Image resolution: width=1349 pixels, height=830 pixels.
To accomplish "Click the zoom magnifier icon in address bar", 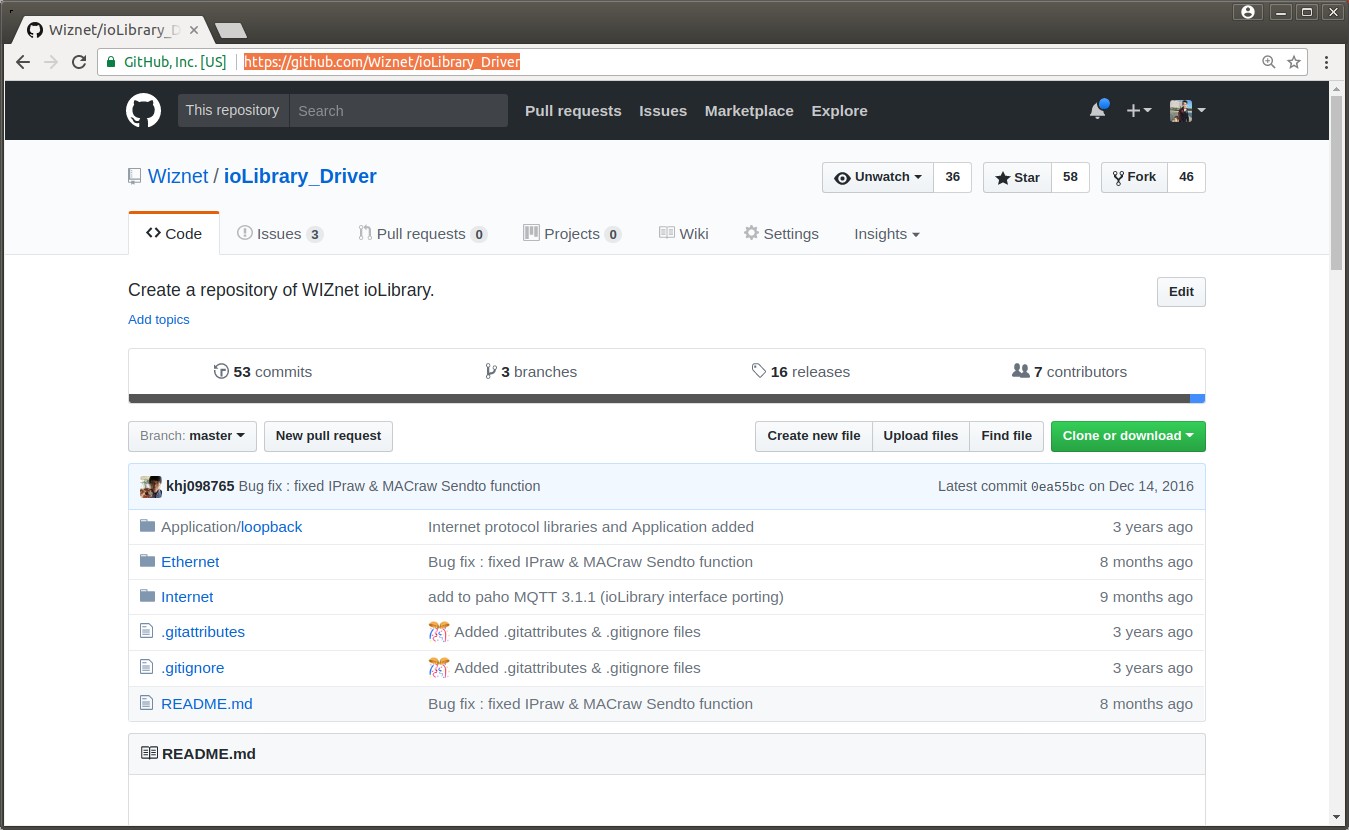I will pyautogui.click(x=1269, y=62).
